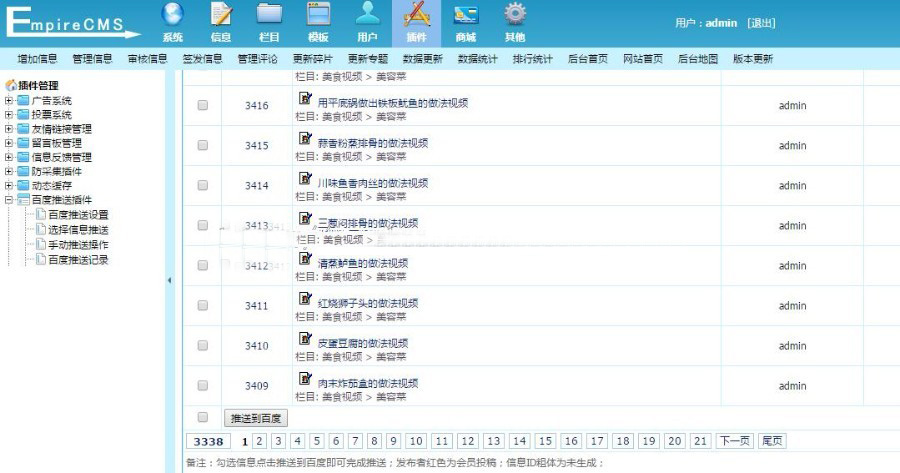Screen dimensions: 900x473
Task: Open the 系统 (System) globe icon
Action: pyautogui.click(x=173, y=15)
